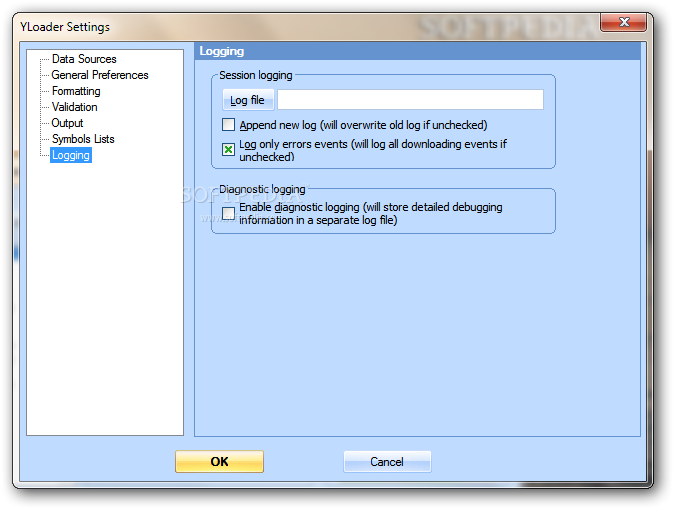
Task: Focus the log file path field
Action: [x=410, y=100]
